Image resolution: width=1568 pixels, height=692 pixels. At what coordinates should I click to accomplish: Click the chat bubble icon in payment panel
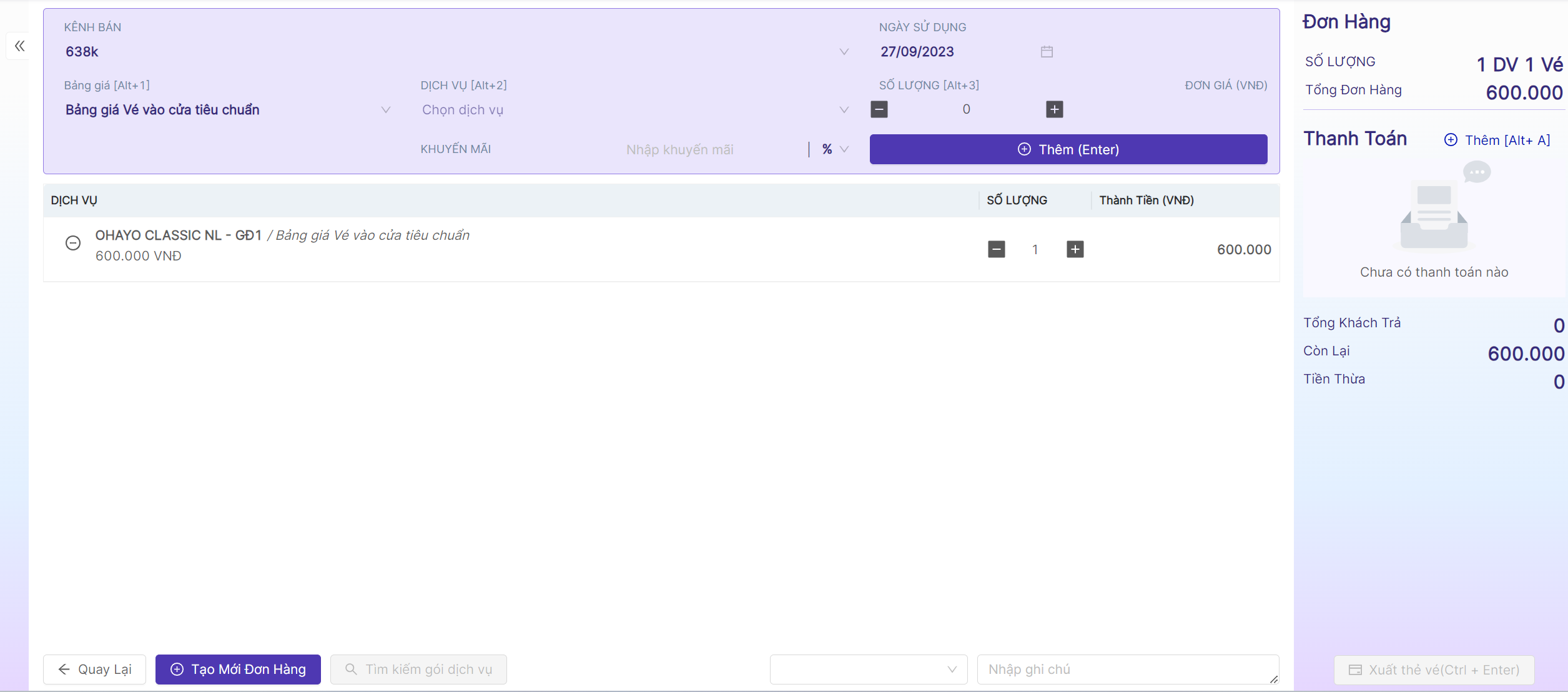point(1476,172)
